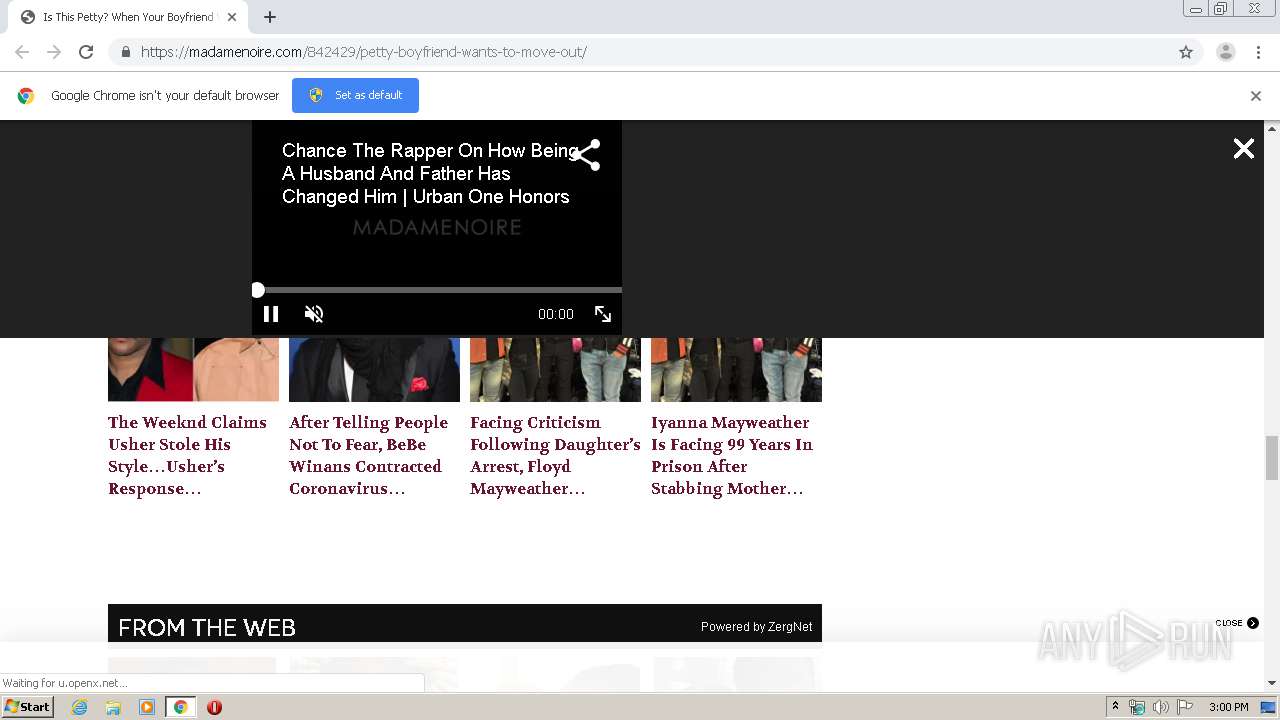Close the floating video banner with the white X

point(1243,149)
